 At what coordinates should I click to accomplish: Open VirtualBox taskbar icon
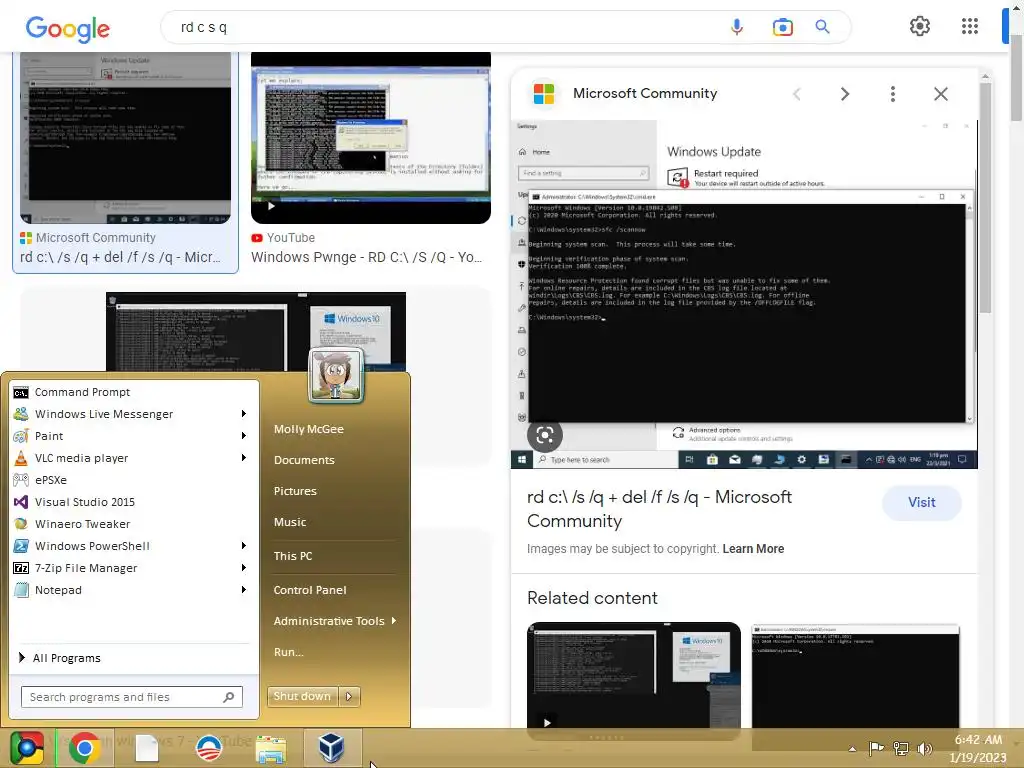click(331, 748)
